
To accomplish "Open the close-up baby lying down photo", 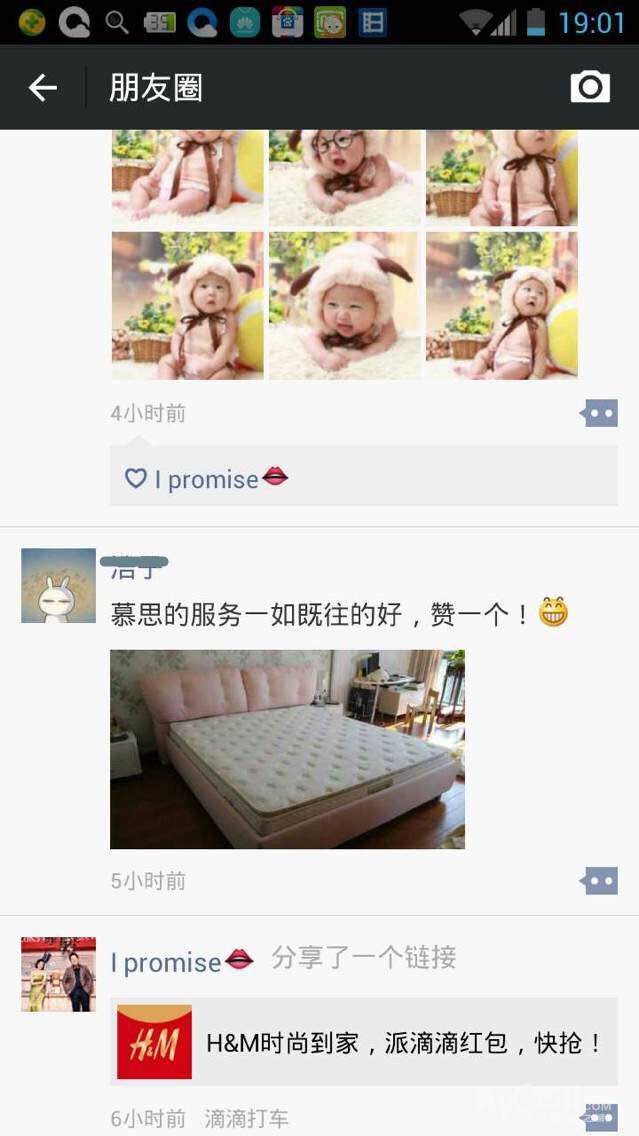I will pos(345,306).
